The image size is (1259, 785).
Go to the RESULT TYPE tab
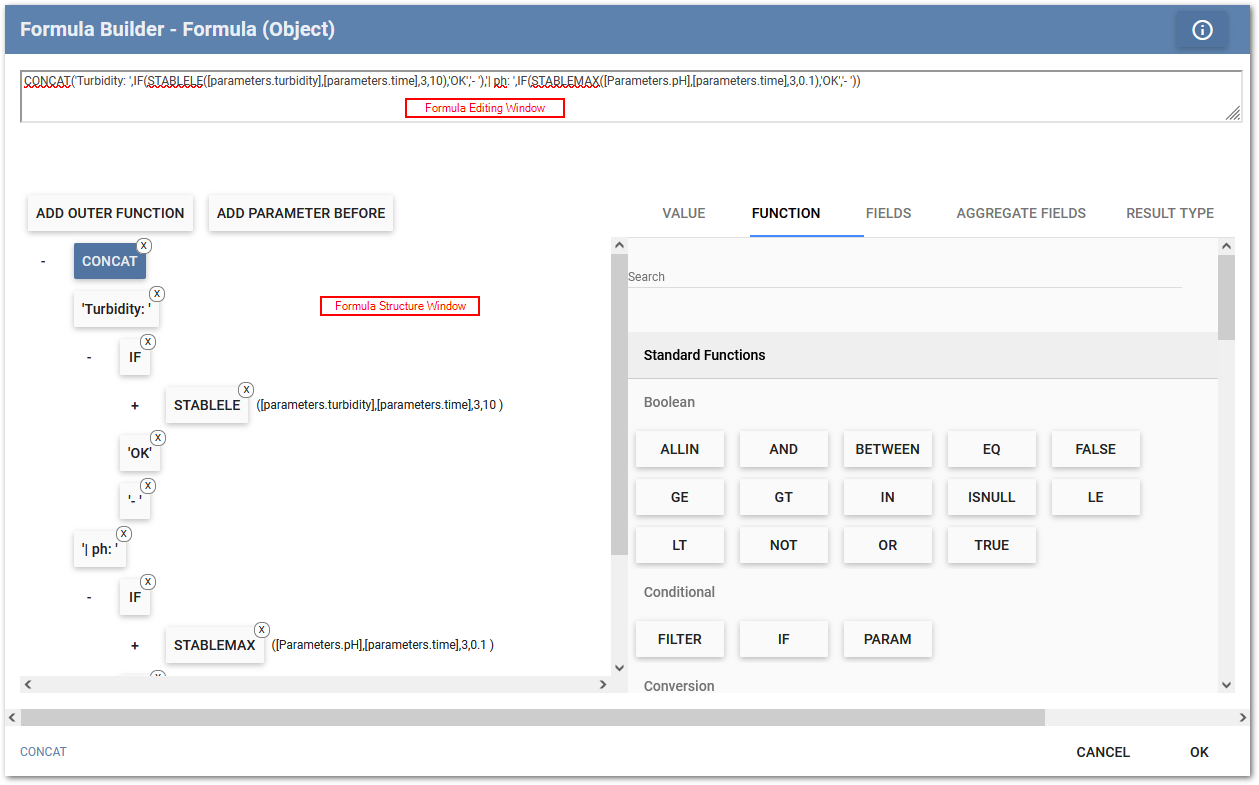click(1170, 213)
